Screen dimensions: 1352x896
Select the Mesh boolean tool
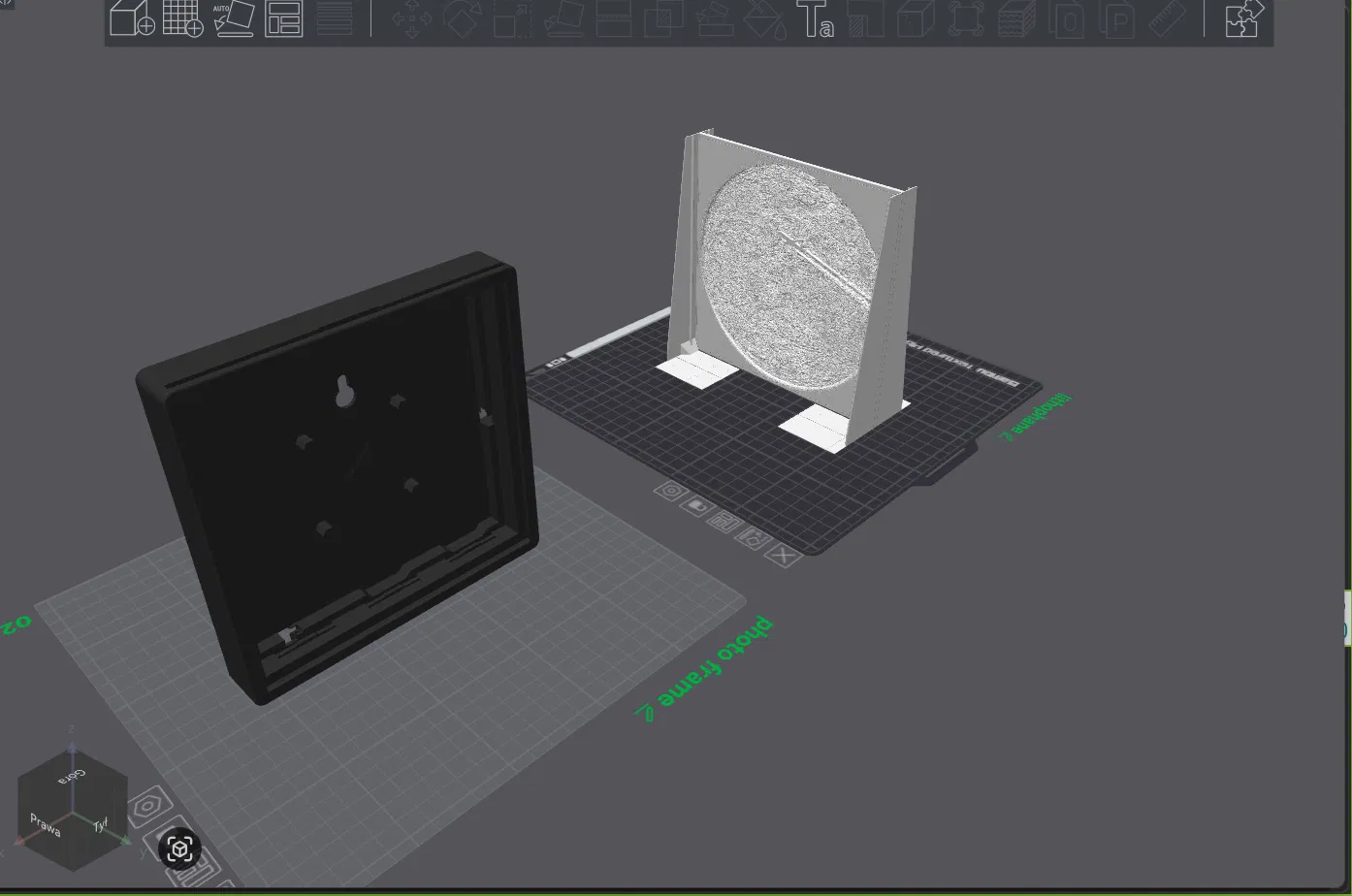664,17
